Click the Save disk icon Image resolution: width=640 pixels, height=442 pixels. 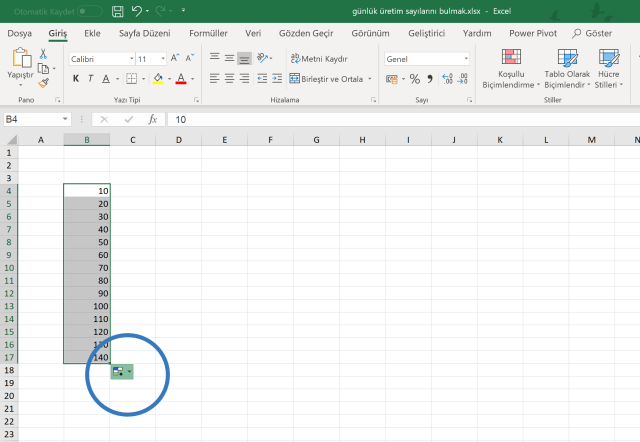point(118,11)
